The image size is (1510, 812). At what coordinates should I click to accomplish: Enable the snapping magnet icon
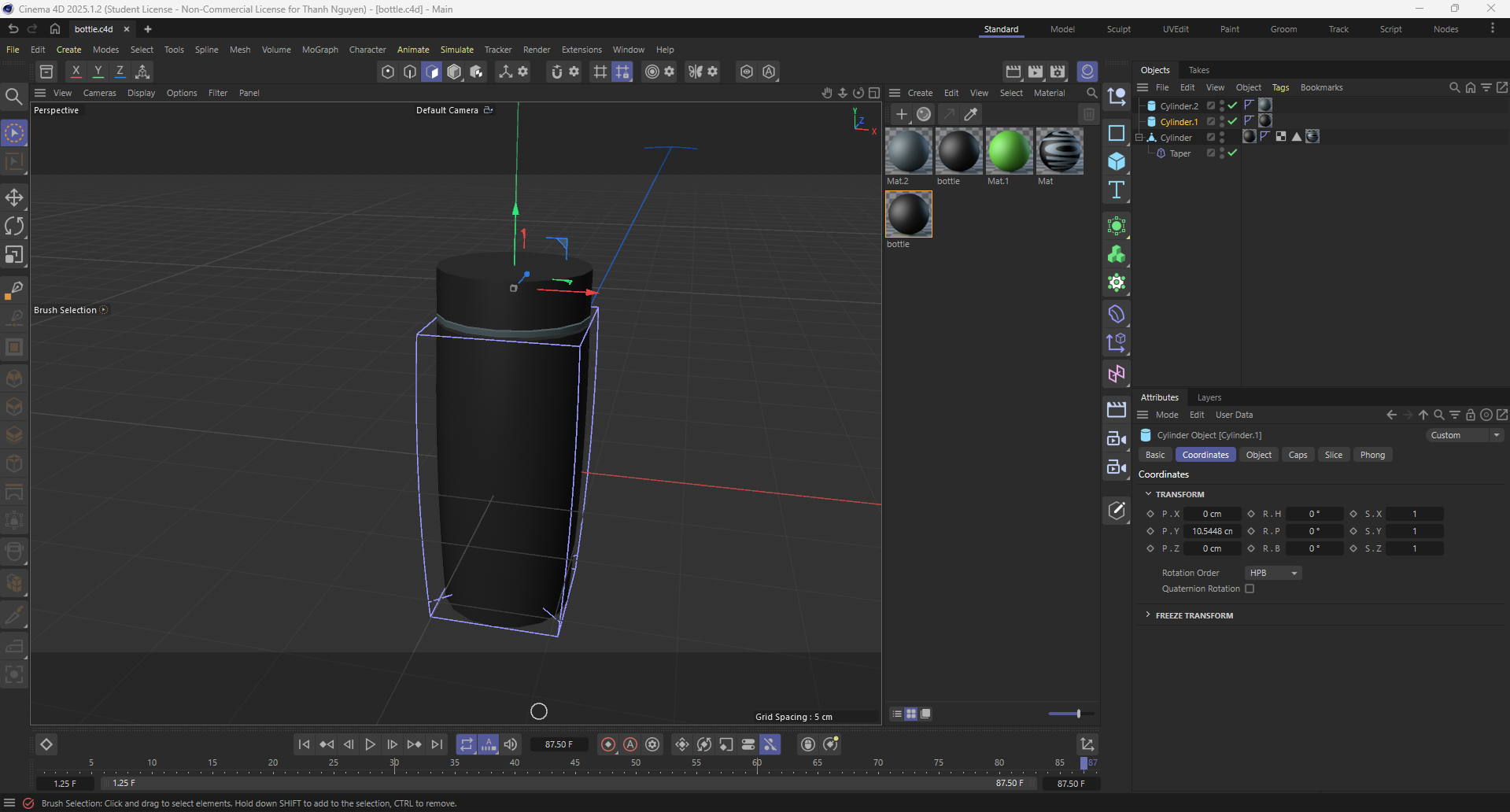(x=556, y=72)
